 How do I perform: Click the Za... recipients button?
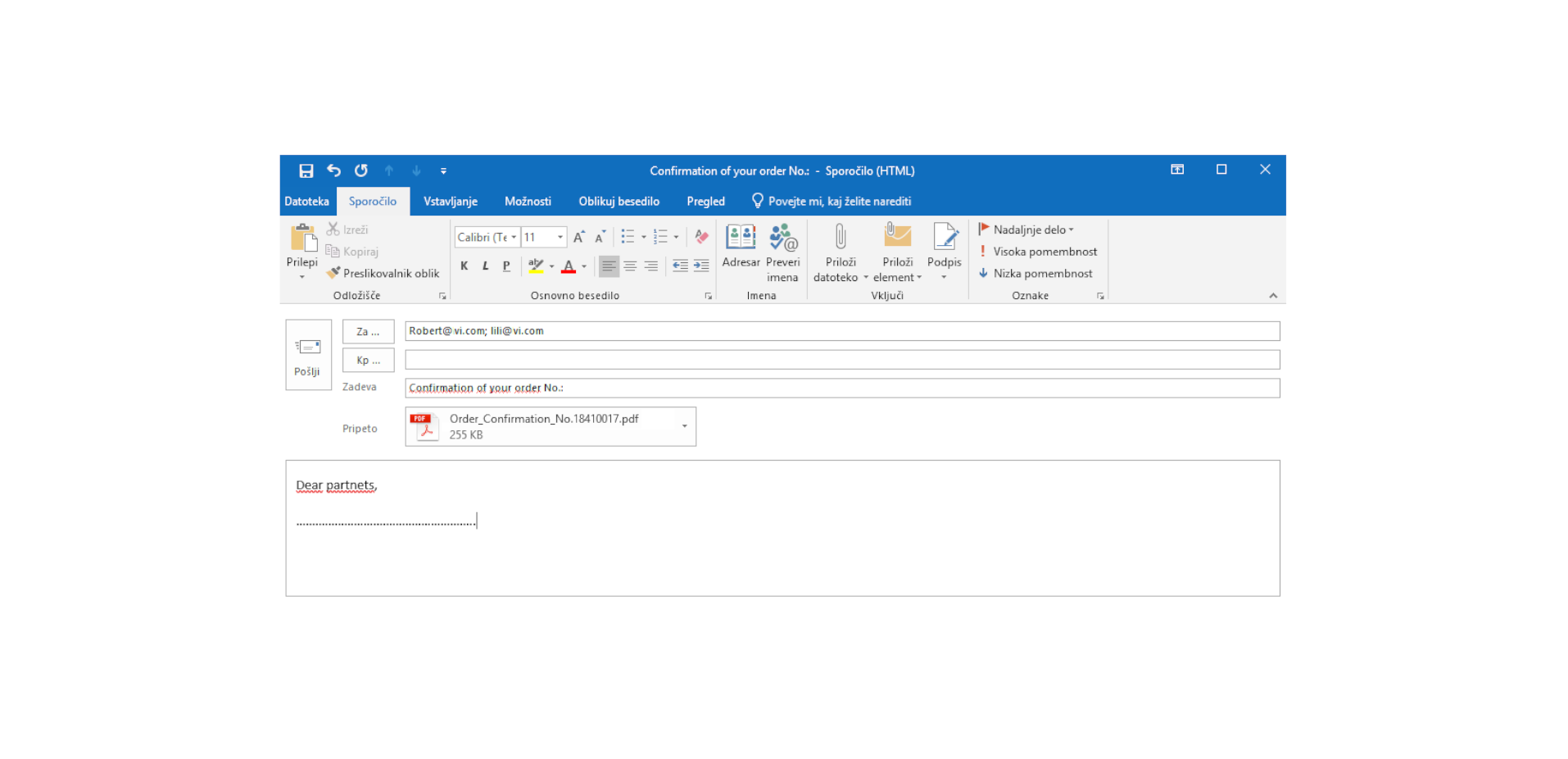[x=368, y=331]
